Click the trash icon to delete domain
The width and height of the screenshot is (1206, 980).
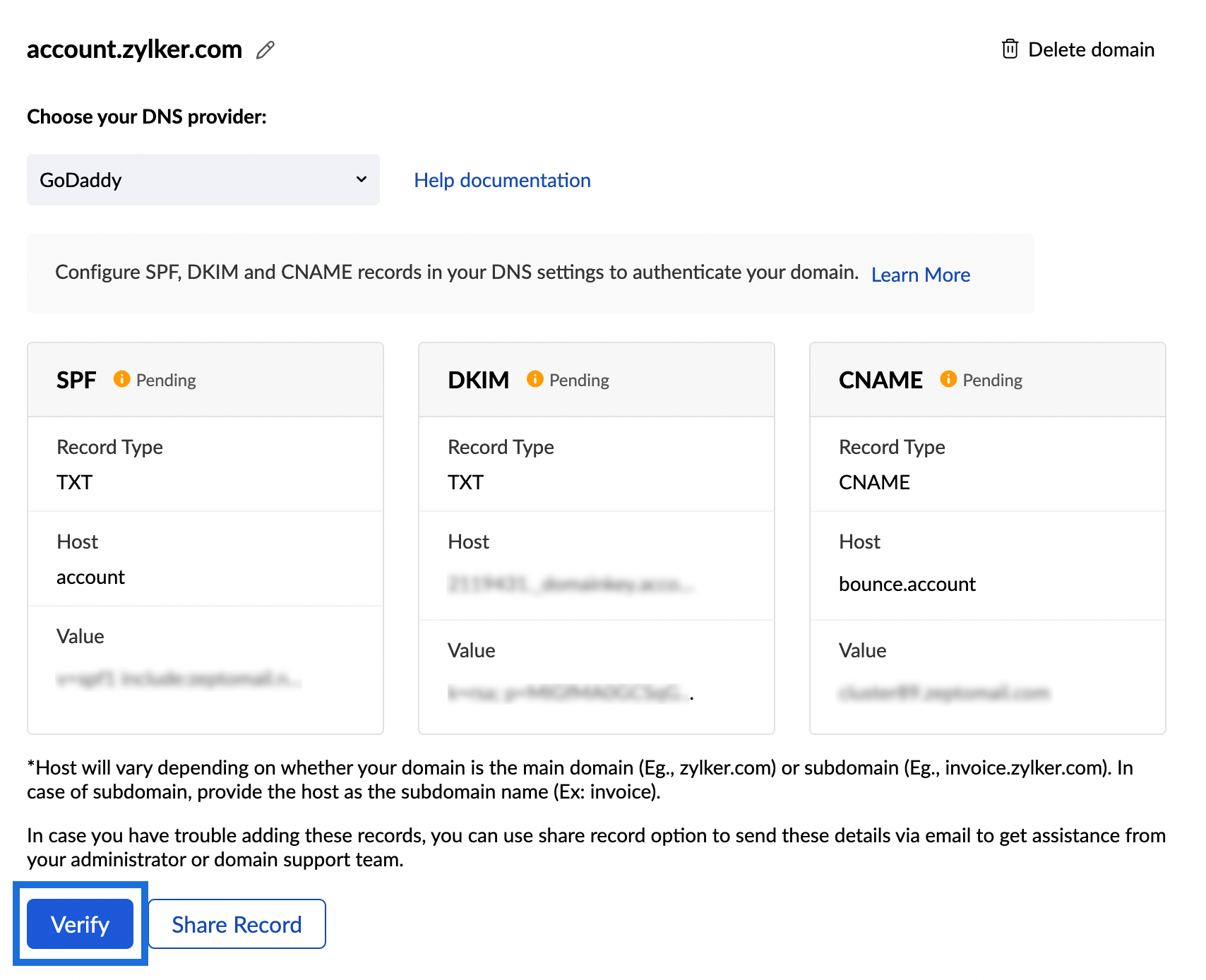coord(1010,49)
